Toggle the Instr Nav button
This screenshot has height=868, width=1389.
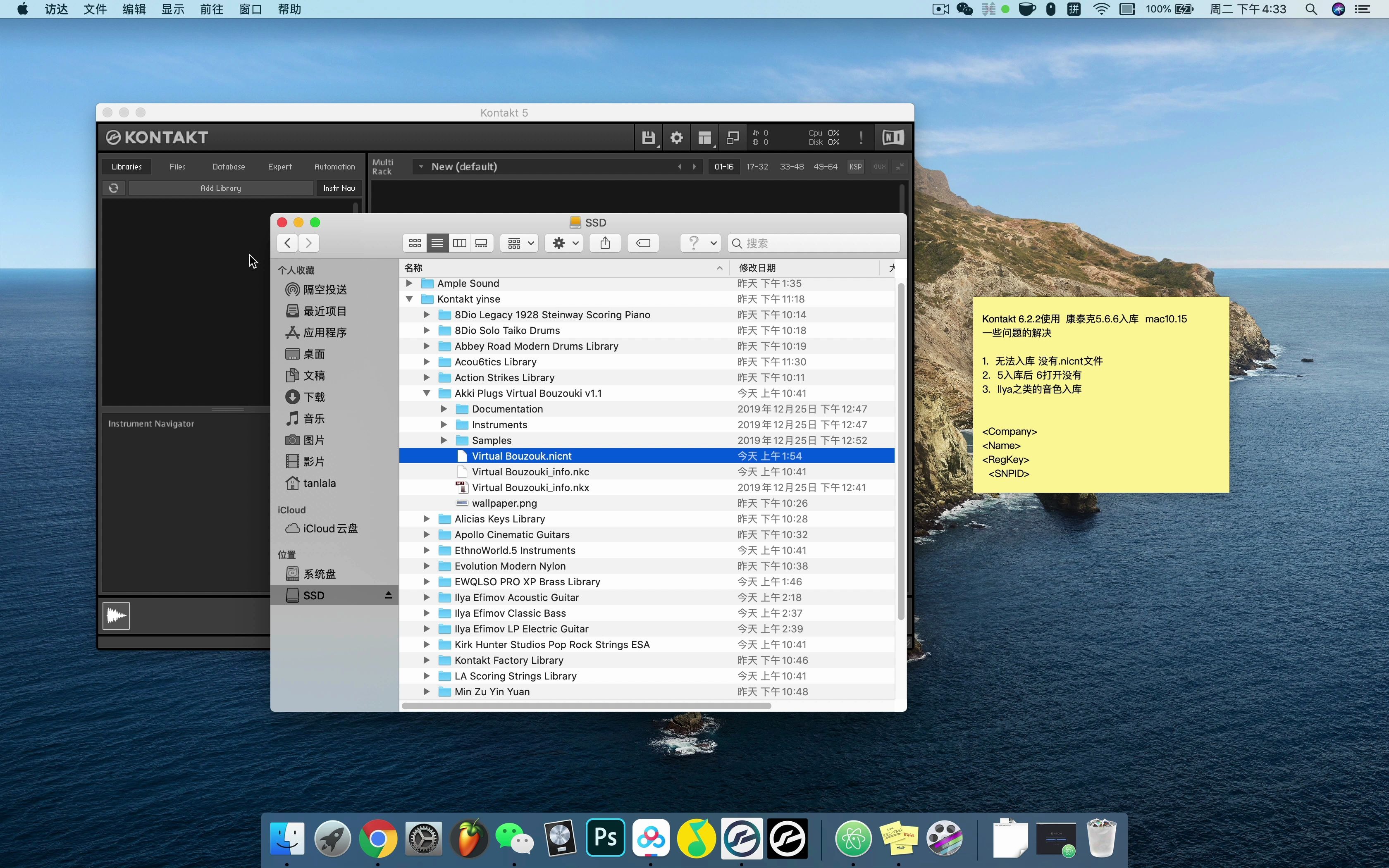339,188
